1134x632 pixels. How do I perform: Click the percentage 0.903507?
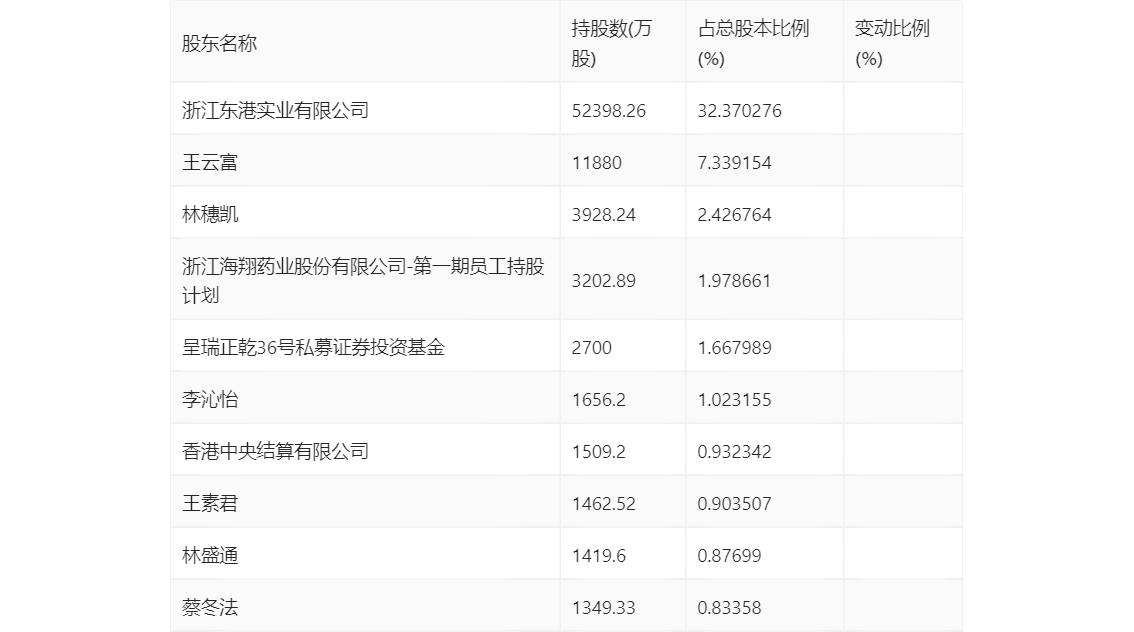pos(734,504)
